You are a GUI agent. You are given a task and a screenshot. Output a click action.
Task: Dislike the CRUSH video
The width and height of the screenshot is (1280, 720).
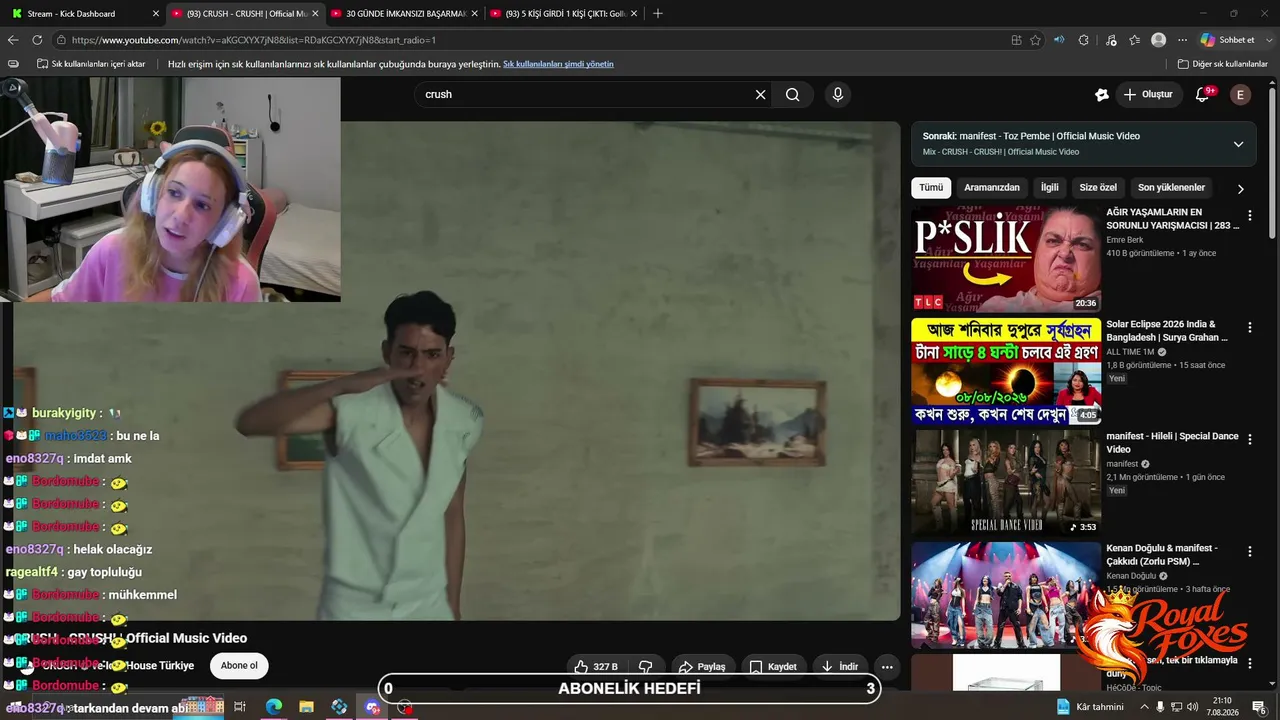pos(646,666)
